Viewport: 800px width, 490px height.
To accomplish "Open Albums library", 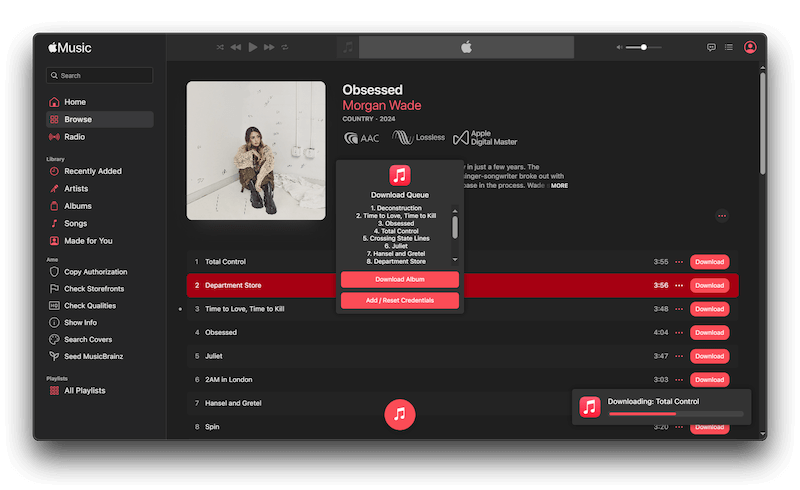I will [x=99, y=206].
